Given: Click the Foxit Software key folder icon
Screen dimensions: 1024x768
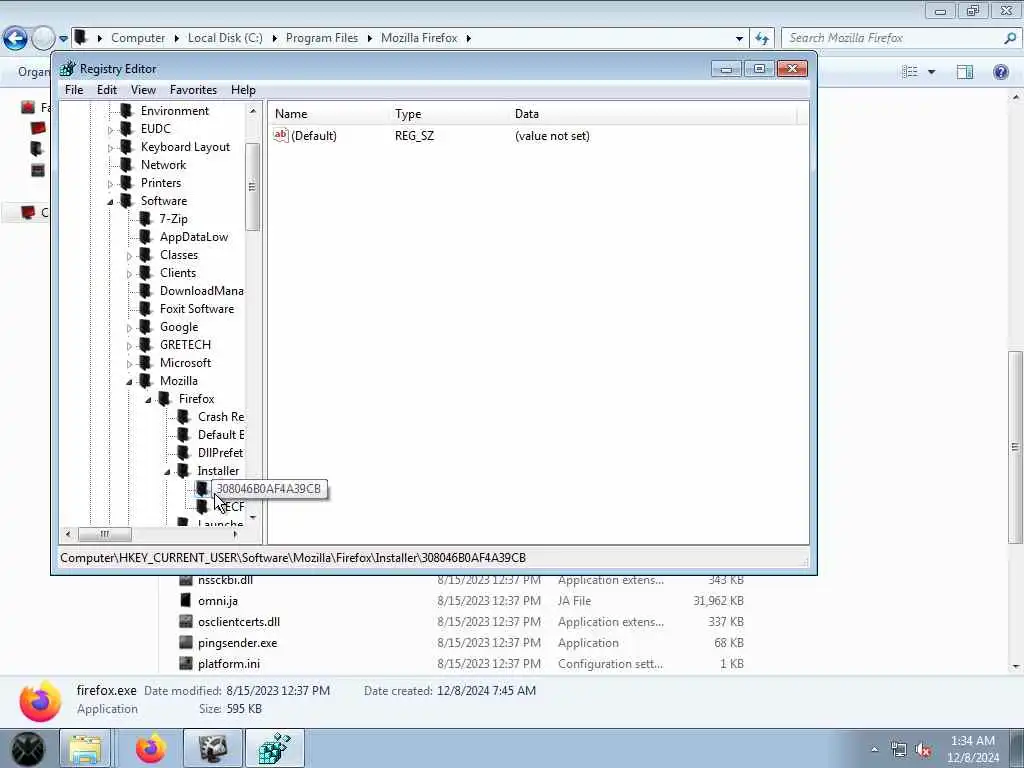Looking at the screenshot, I should point(146,308).
